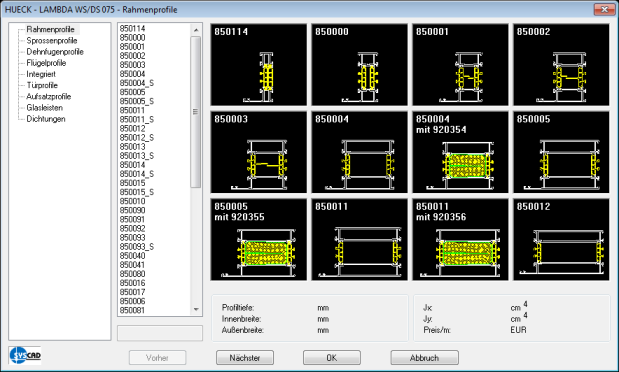Cancel the dialog with Abbruch
619x372 pixels.
(424, 358)
